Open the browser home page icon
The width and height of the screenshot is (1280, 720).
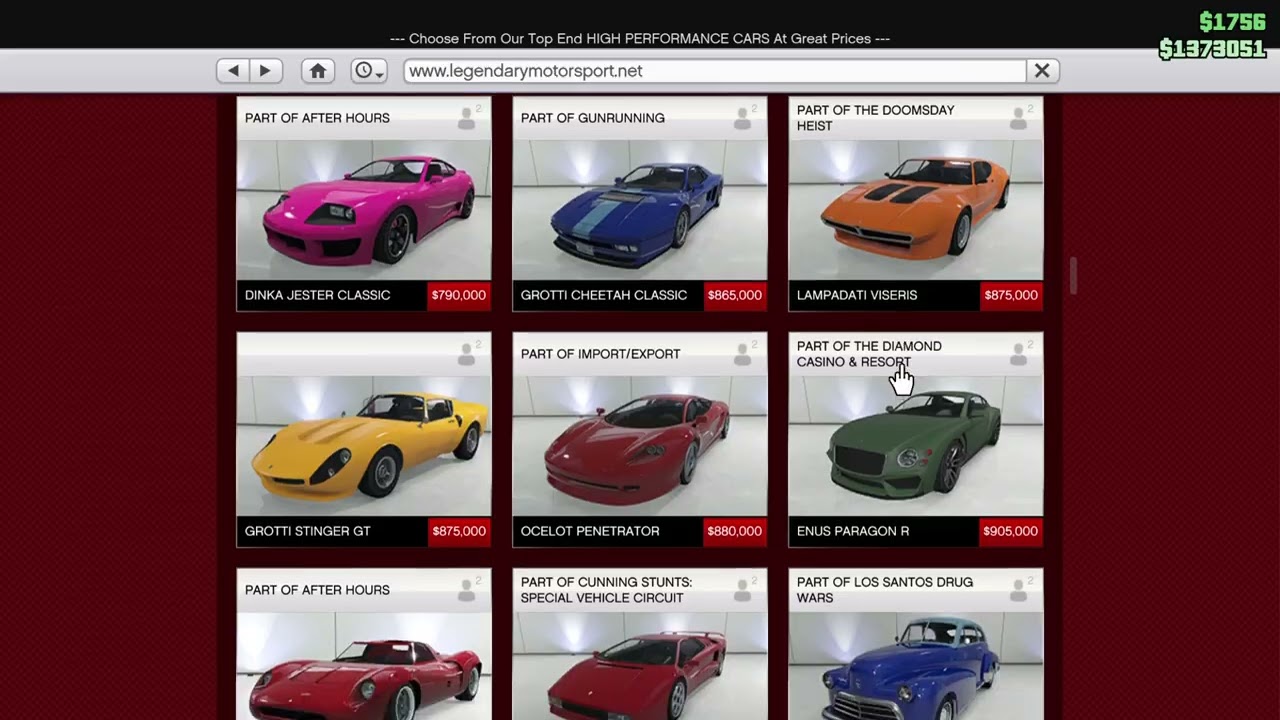[x=318, y=71]
